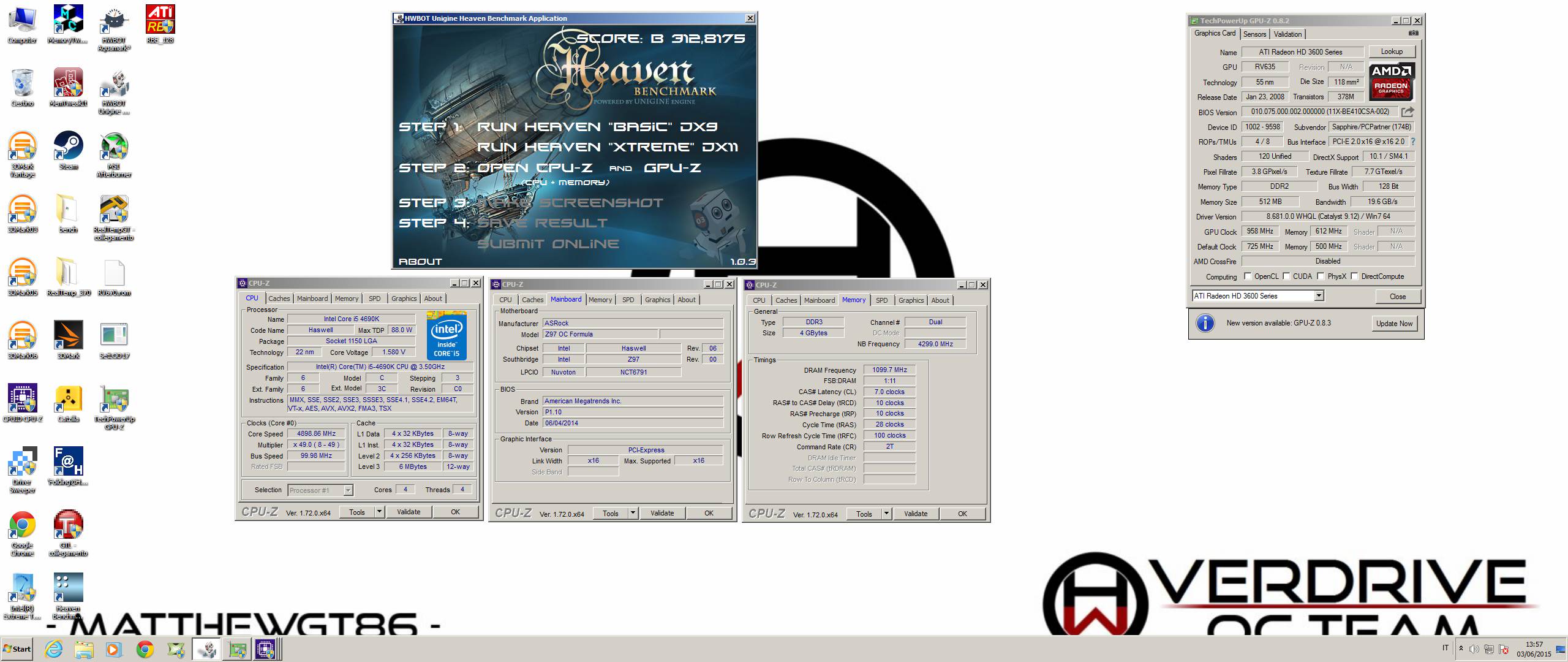Open the 3DMark03 desktop shortcut
Image resolution: width=1568 pixels, height=662 pixels.
point(22,214)
